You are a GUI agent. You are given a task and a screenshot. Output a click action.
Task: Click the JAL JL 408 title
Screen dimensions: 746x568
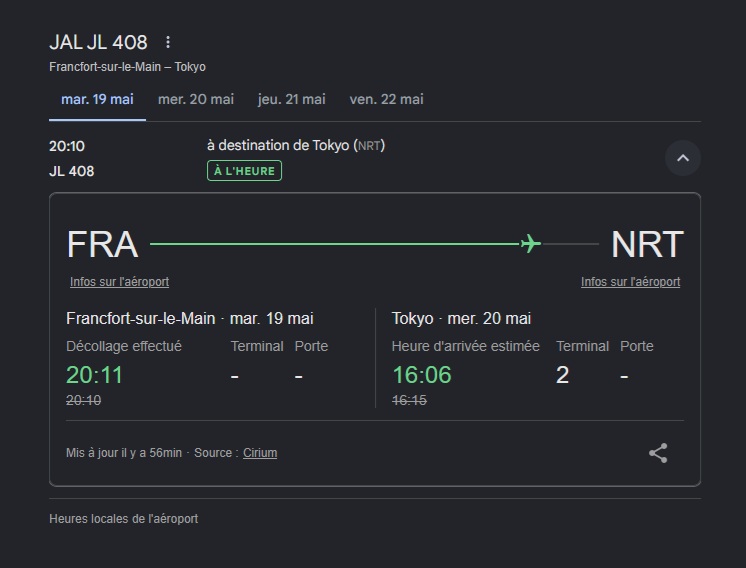click(98, 42)
